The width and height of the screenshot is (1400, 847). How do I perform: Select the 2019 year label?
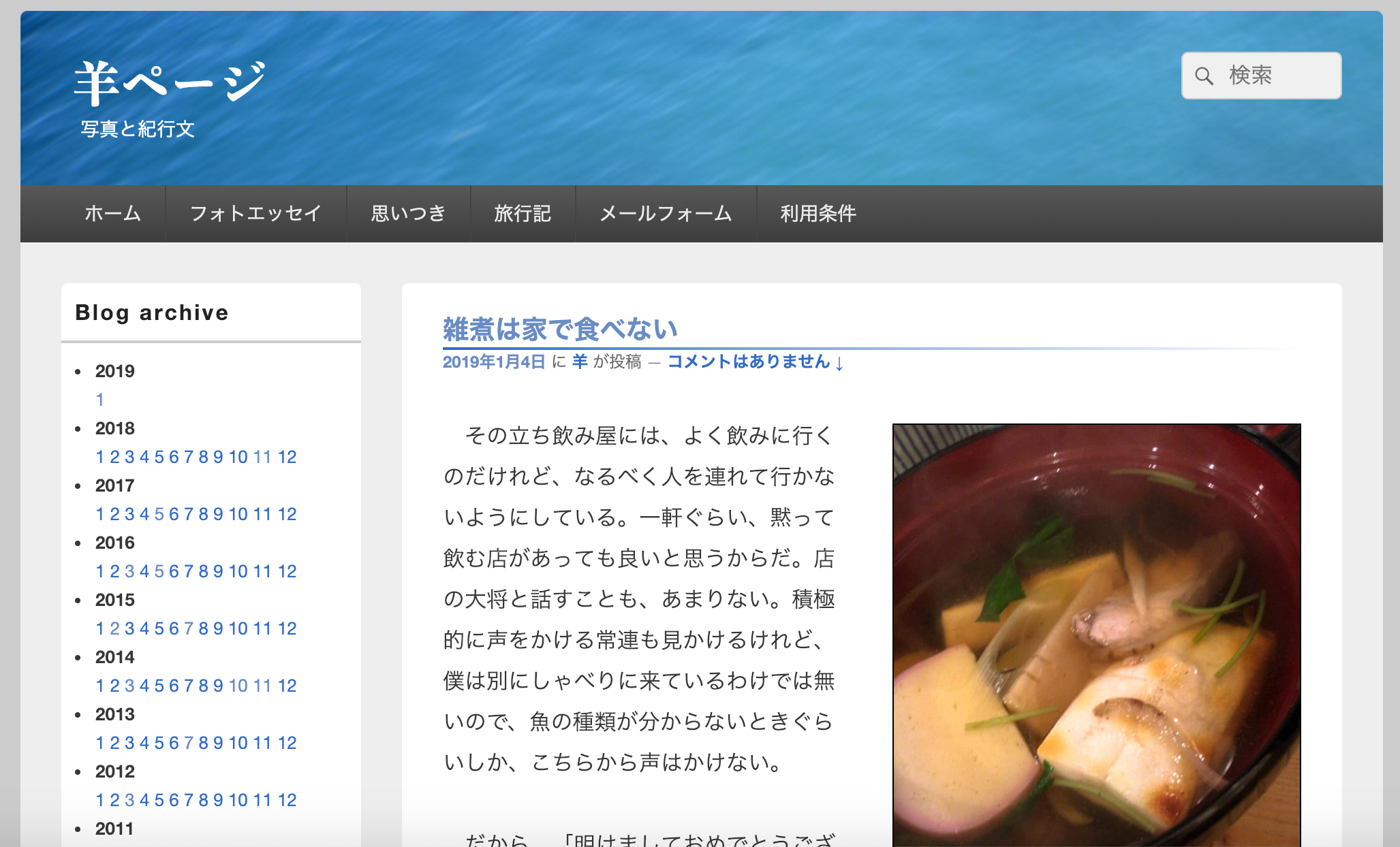[x=115, y=371]
